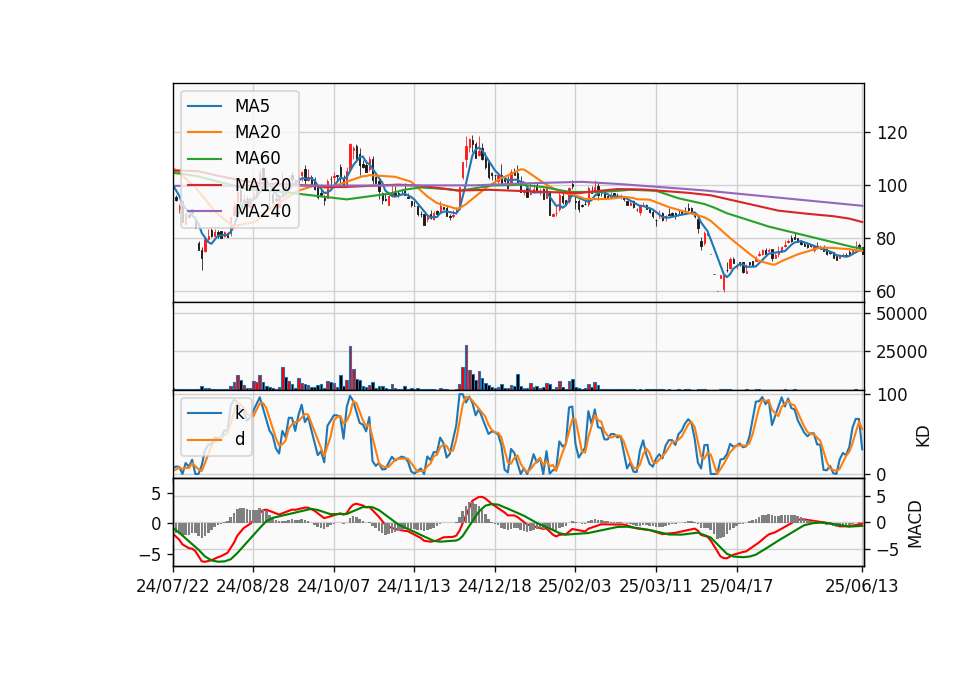Click the blue k legend line sample

[x=204, y=413]
